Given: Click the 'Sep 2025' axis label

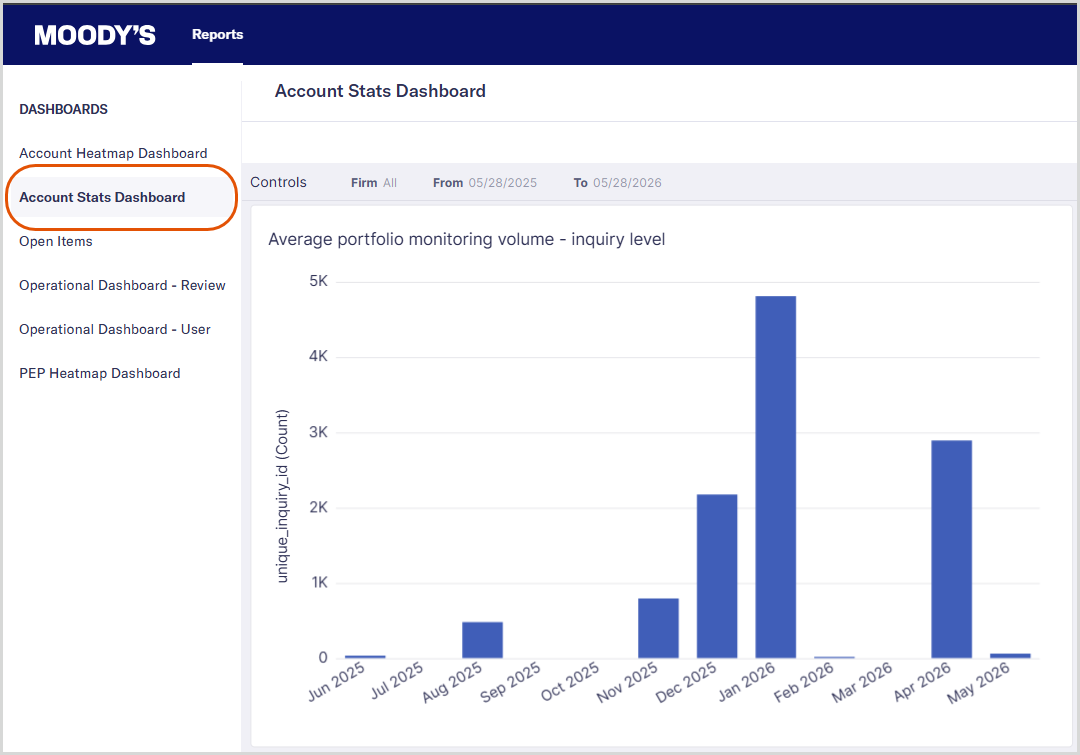Looking at the screenshot, I should pyautogui.click(x=510, y=682).
